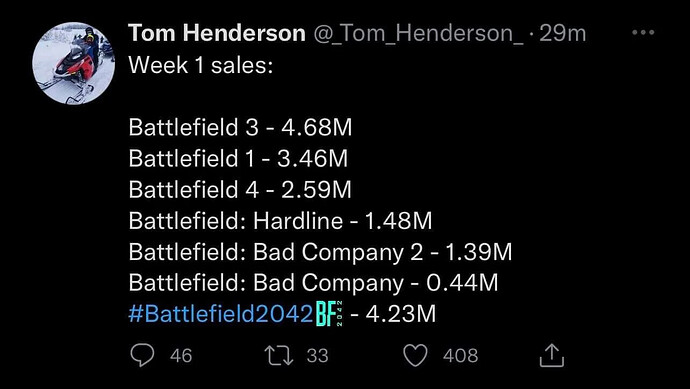Click the Battlefield 1 - 3.46M line
The height and width of the screenshot is (389, 690).
tap(238, 158)
